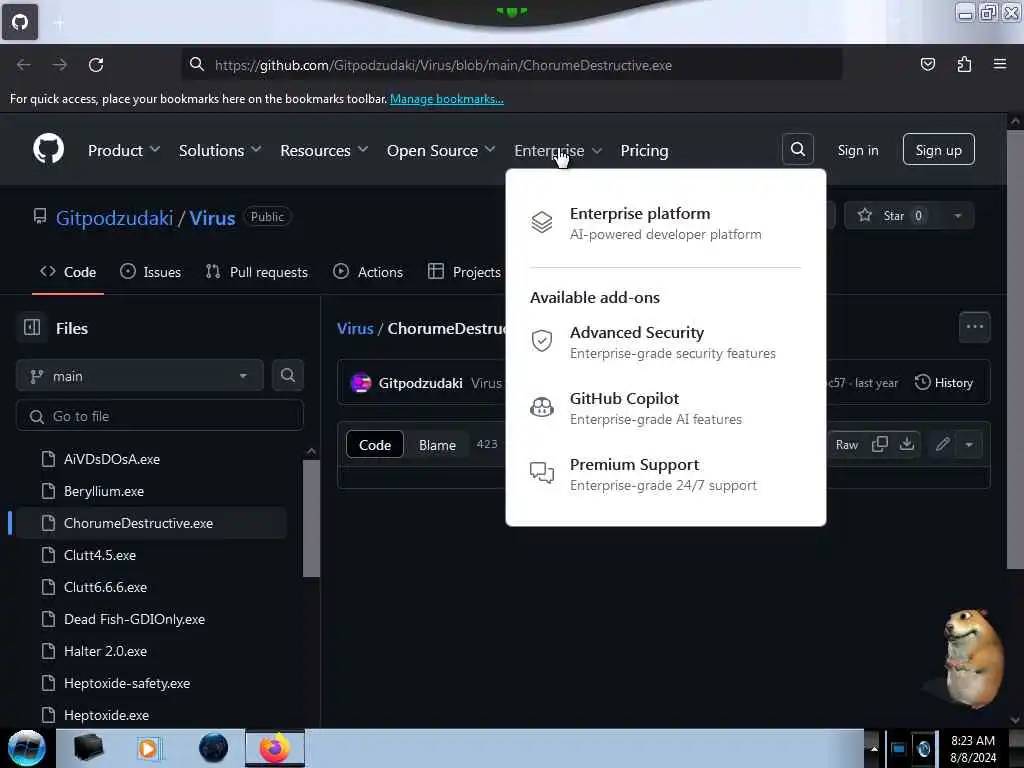Click the Sign up button

click(938, 150)
